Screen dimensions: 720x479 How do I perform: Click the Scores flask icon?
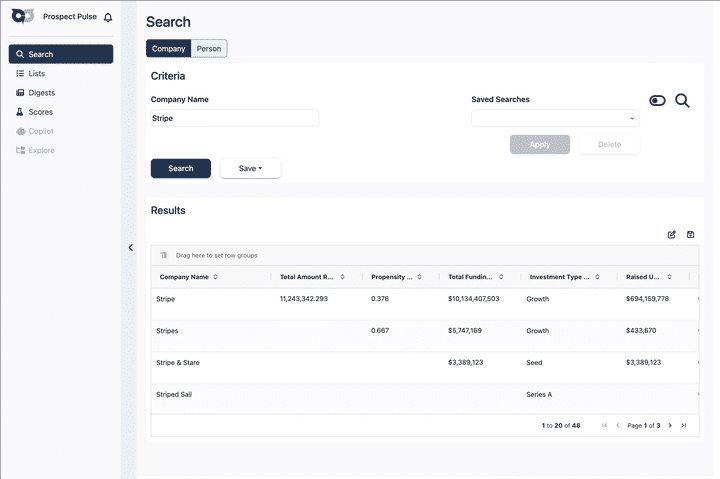pyautogui.click(x=20, y=112)
